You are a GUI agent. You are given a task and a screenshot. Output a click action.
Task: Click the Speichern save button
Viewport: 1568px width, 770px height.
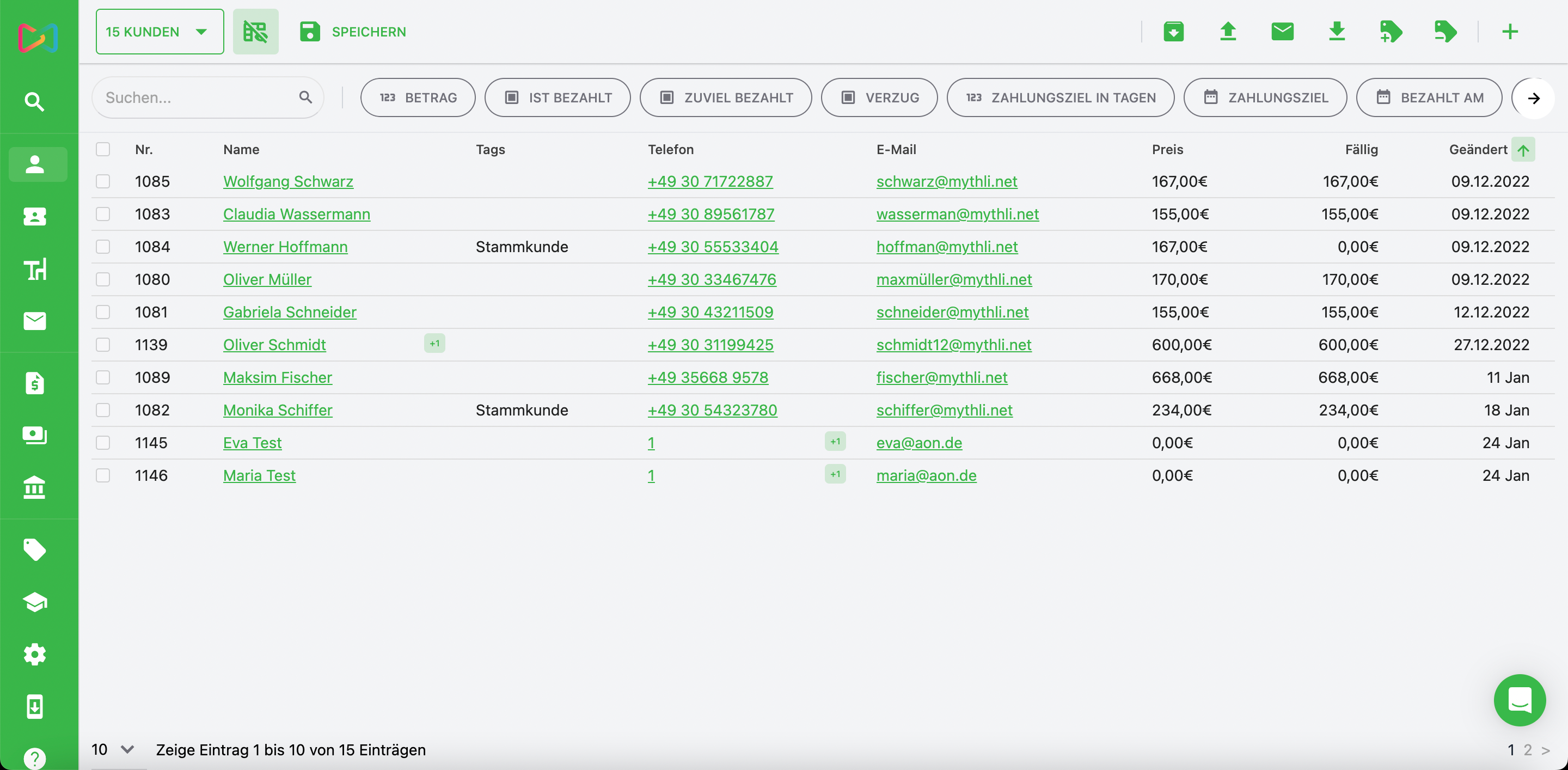[x=353, y=32]
